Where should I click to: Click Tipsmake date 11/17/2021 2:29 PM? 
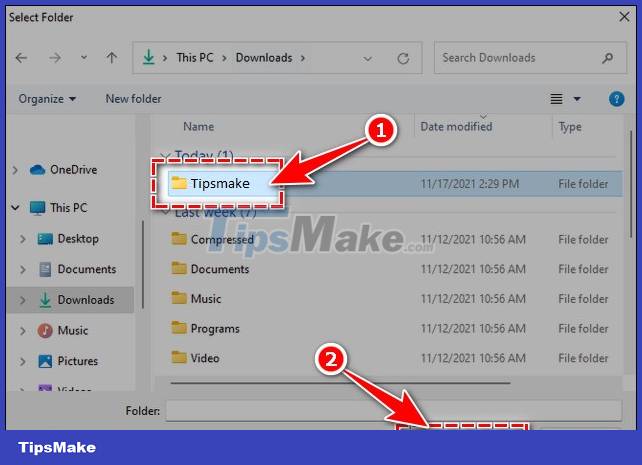[x=470, y=184]
